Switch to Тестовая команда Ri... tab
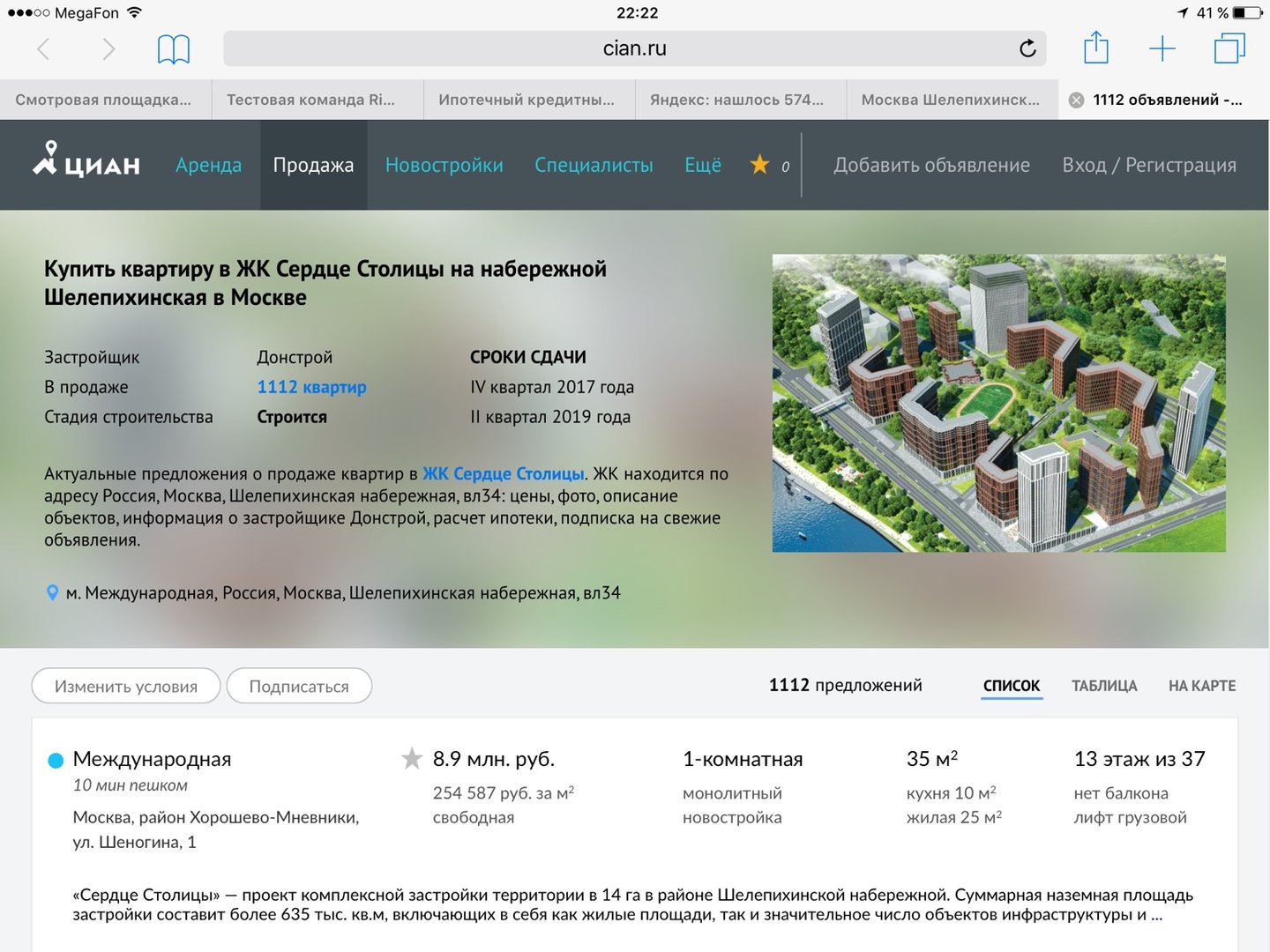Viewport: 1270px width, 952px height. point(317,100)
